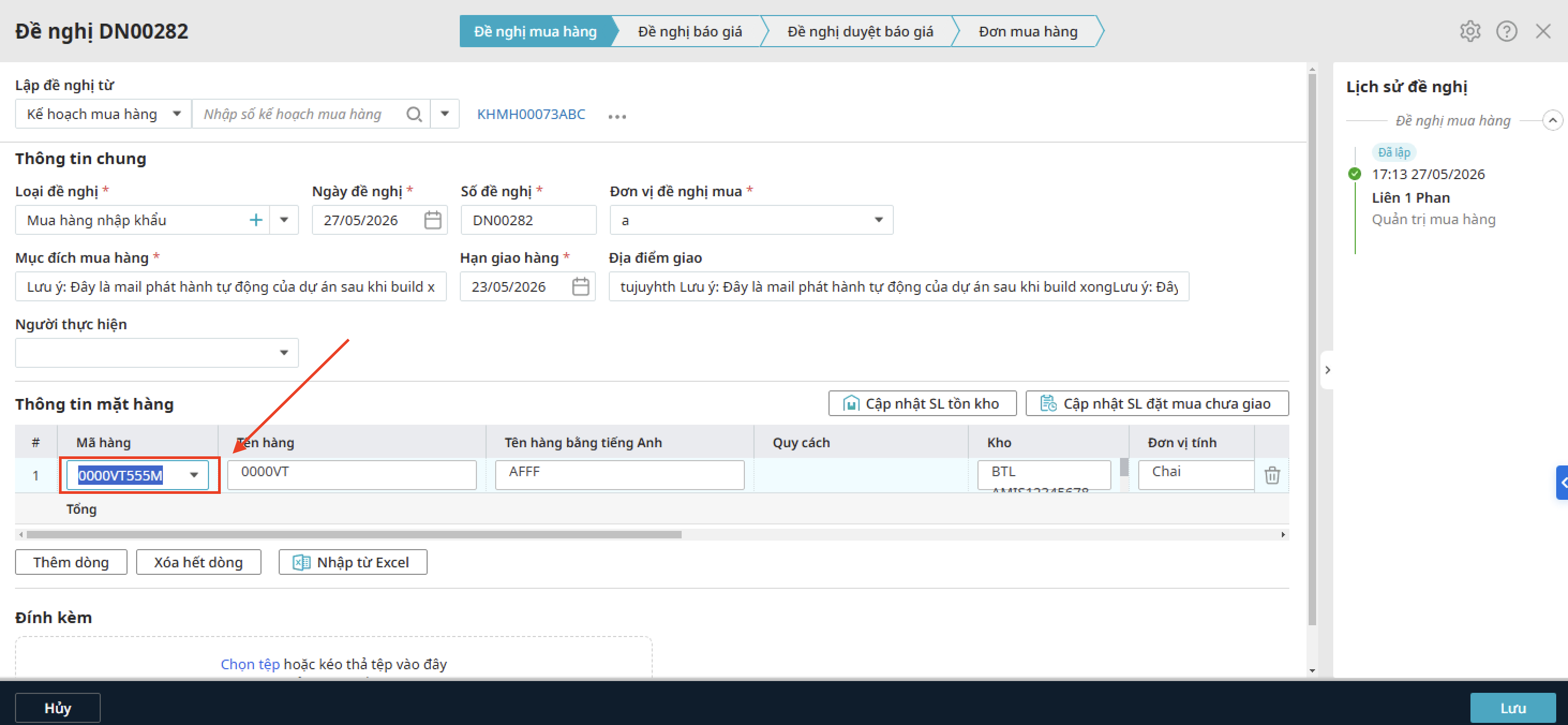The image size is (1568, 725).
Task: Open calendar for Ngày đề nghị
Action: pos(432,220)
